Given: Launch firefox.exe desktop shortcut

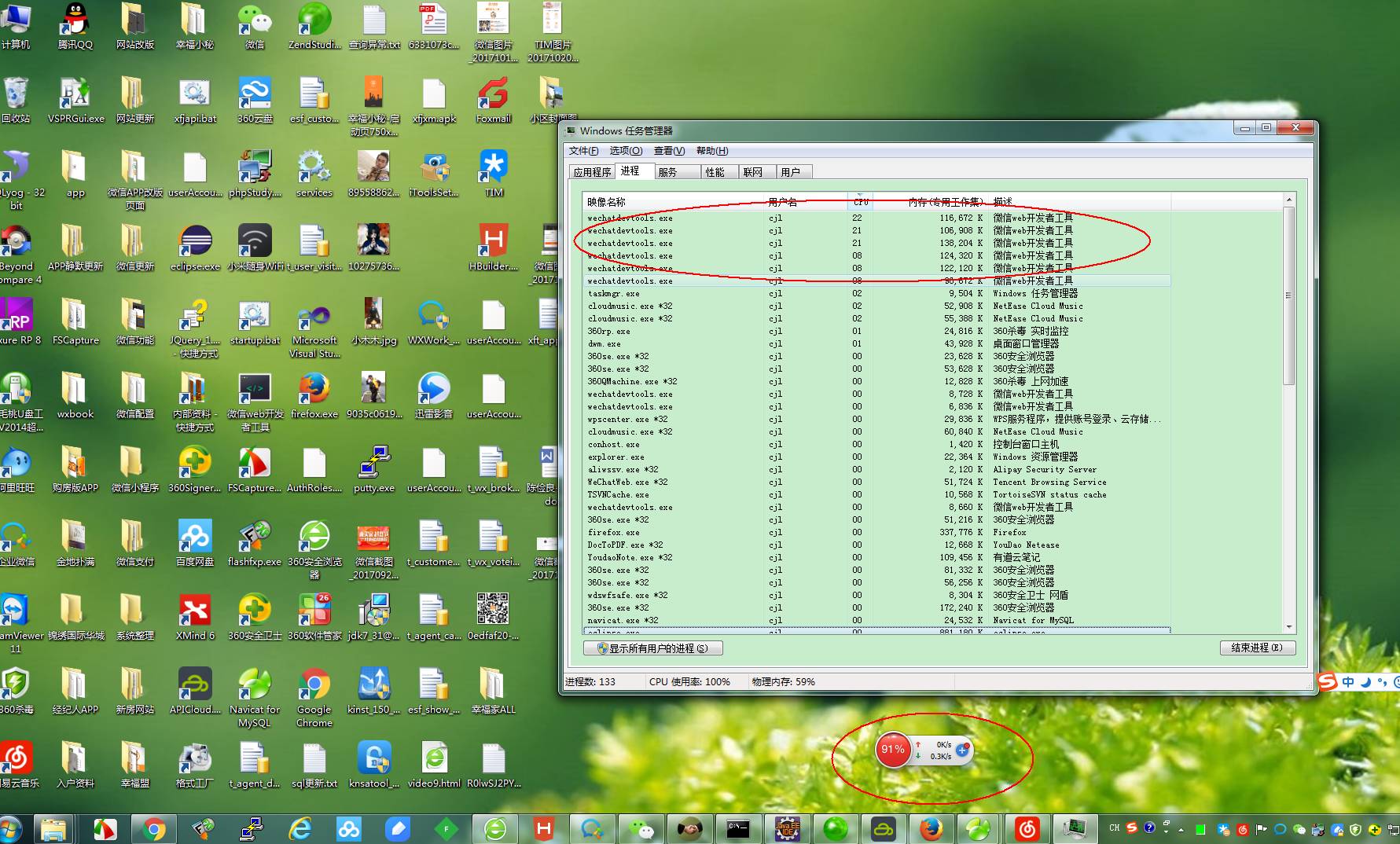Looking at the screenshot, I should pyautogui.click(x=314, y=396).
